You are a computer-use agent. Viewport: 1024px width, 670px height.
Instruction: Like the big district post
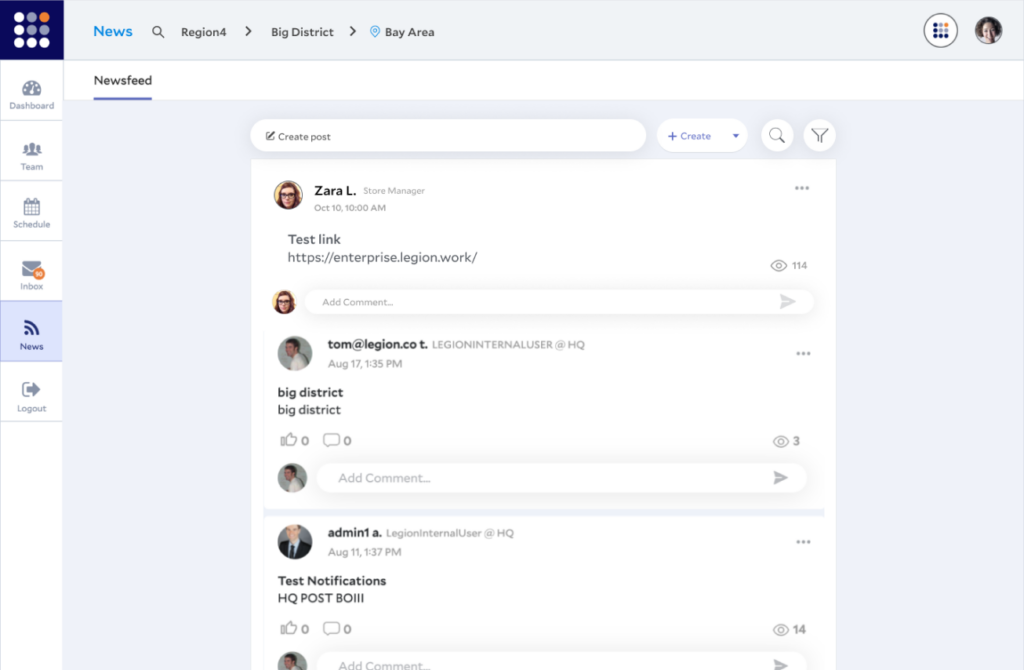click(x=289, y=439)
